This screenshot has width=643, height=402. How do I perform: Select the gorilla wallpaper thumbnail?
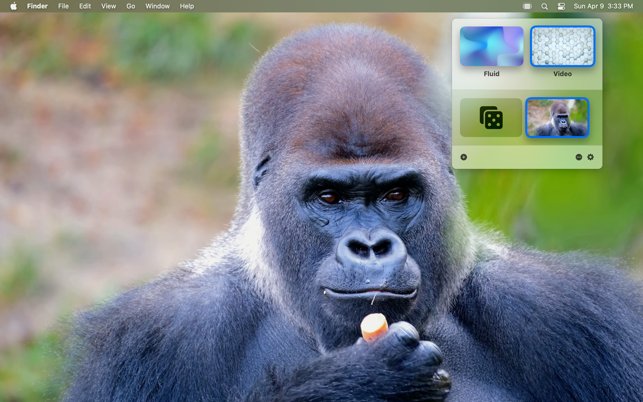tap(557, 117)
